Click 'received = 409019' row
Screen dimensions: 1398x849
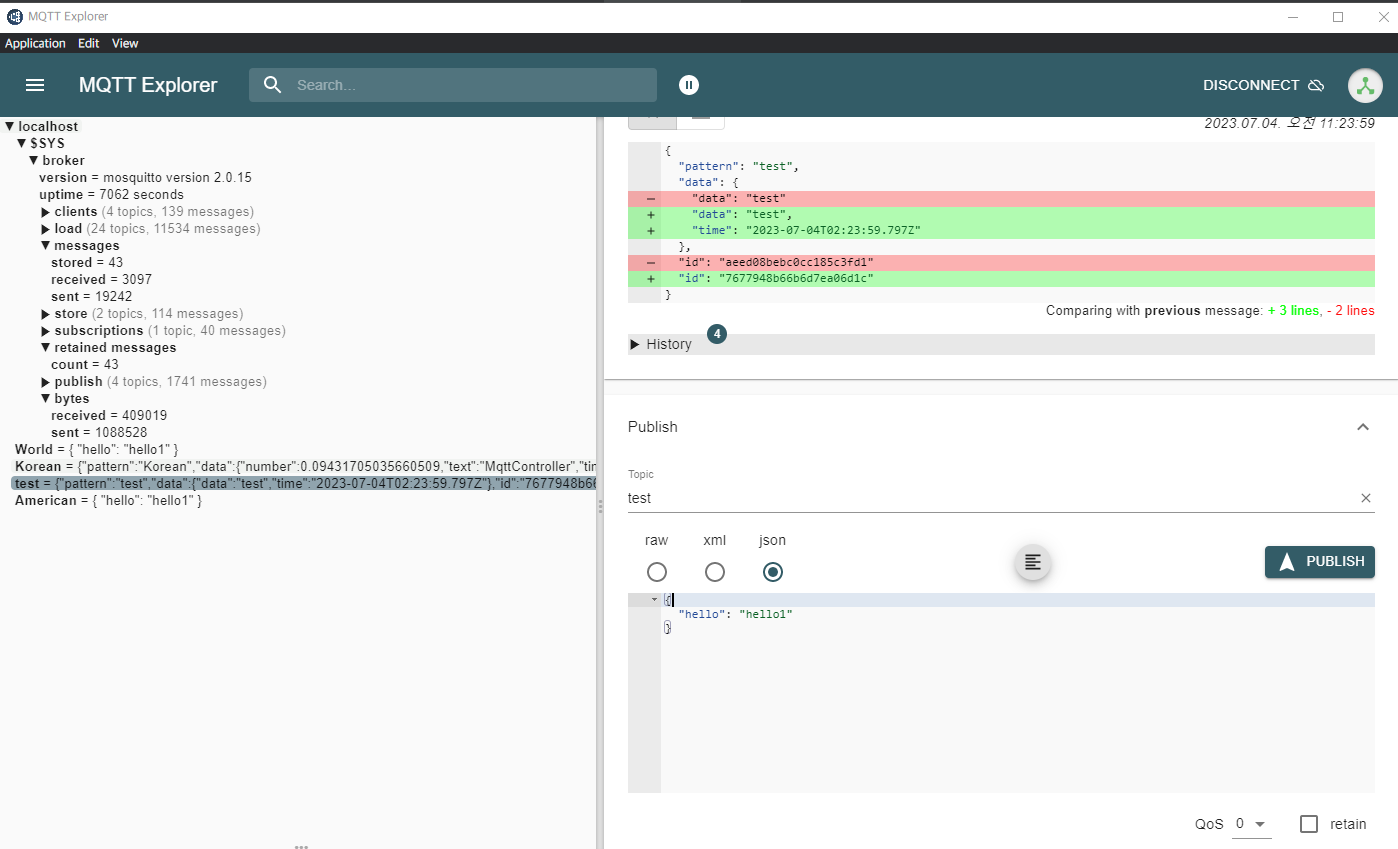pyautogui.click(x=108, y=416)
